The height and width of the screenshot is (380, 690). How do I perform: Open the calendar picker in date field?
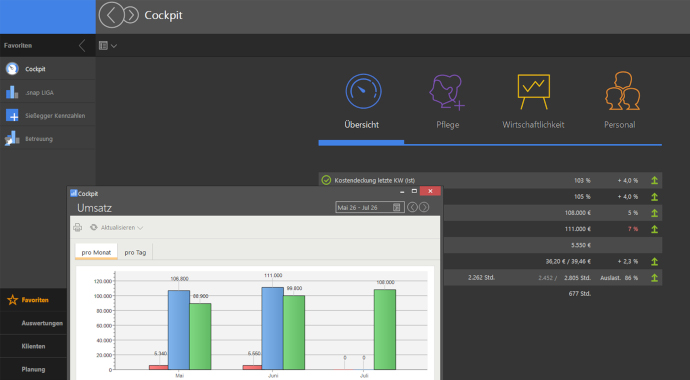(396, 207)
